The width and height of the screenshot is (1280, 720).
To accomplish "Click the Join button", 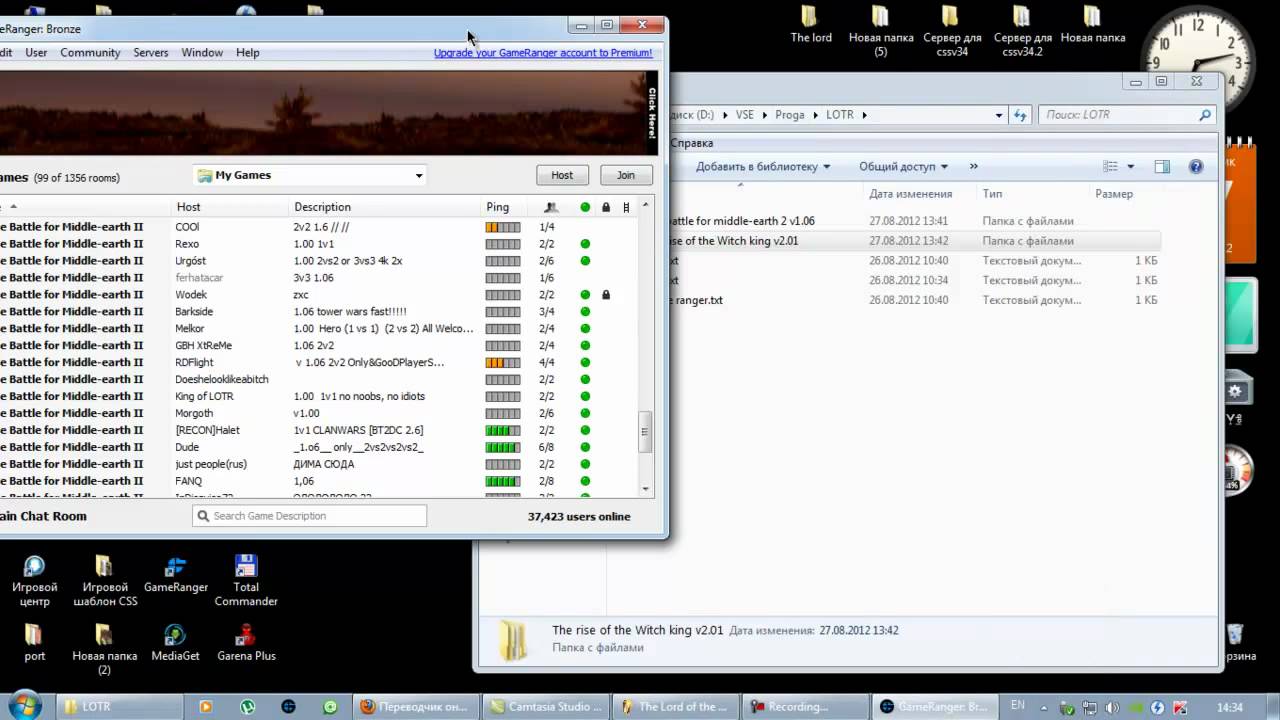I will coord(626,175).
